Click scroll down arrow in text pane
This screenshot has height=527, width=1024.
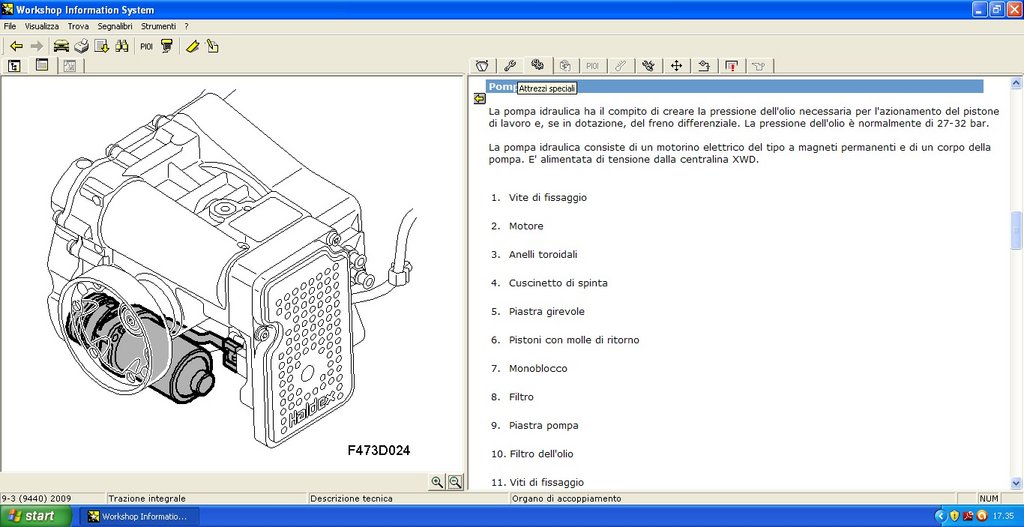[x=1016, y=483]
